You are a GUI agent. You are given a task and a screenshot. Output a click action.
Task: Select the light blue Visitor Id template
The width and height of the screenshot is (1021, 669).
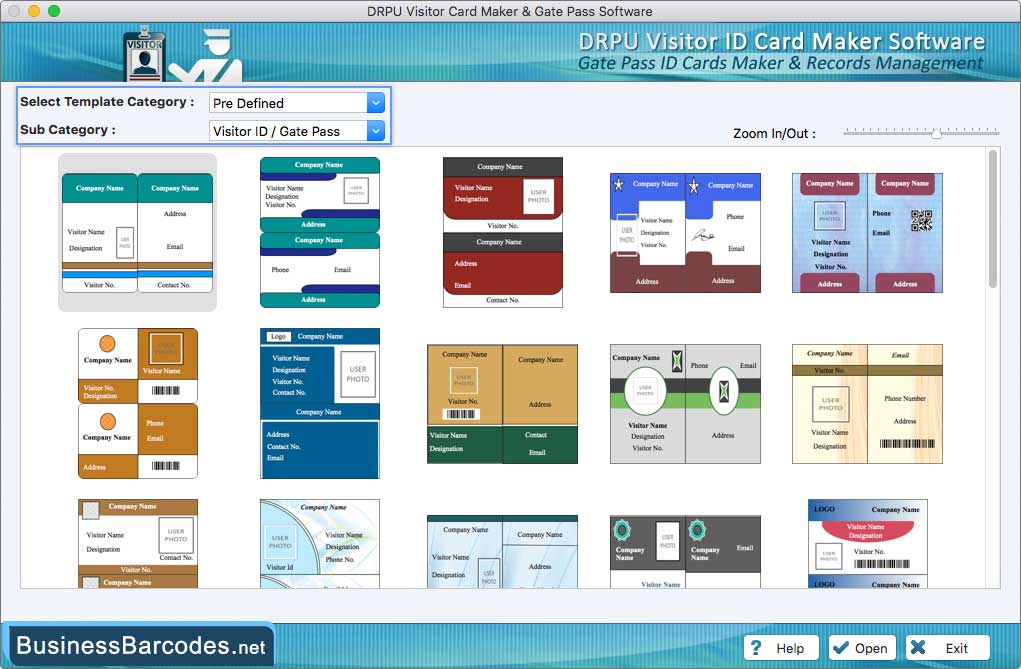320,544
